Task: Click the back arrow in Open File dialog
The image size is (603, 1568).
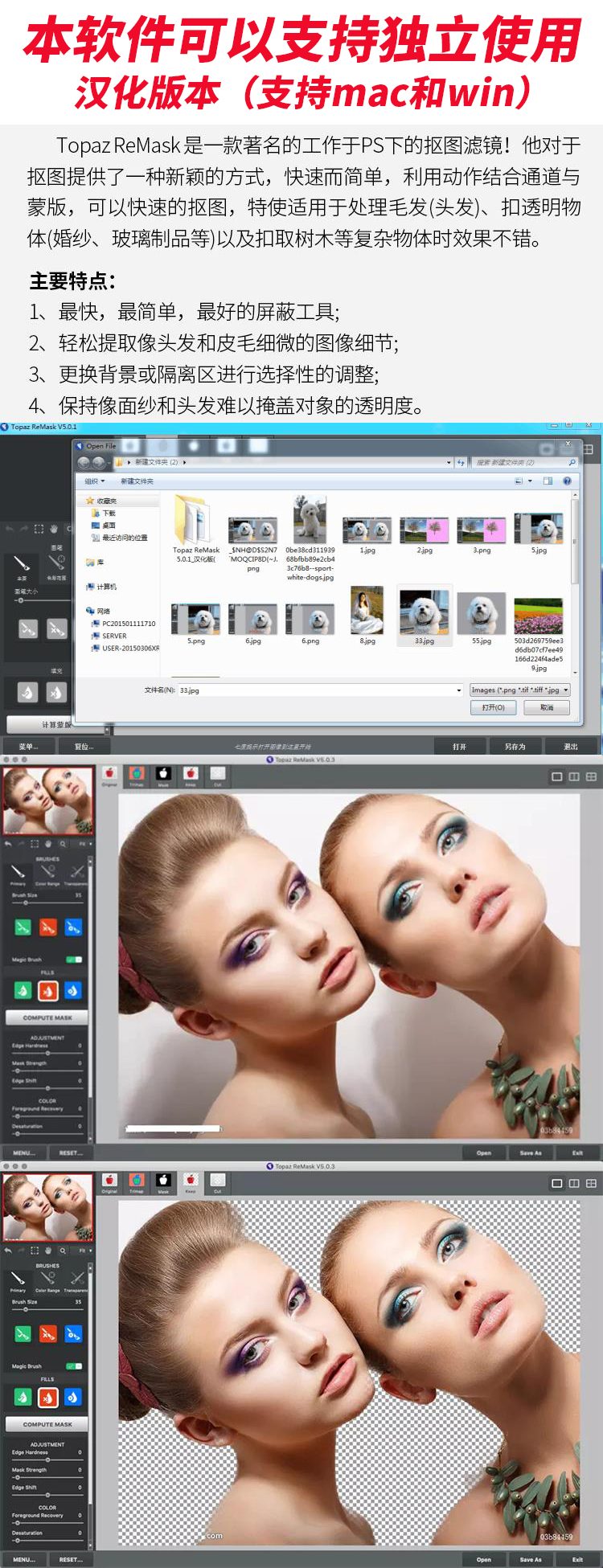Action: (84, 462)
